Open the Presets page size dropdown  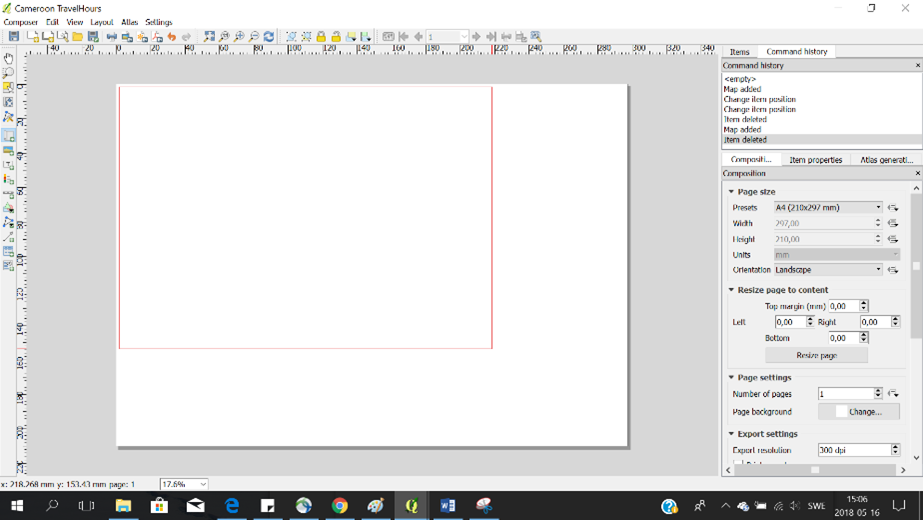click(x=828, y=207)
